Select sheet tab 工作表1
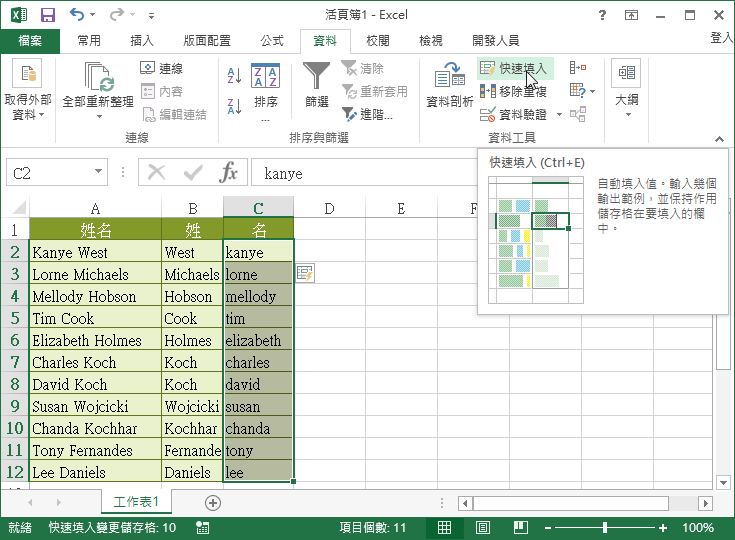735x540 pixels. coord(136,502)
